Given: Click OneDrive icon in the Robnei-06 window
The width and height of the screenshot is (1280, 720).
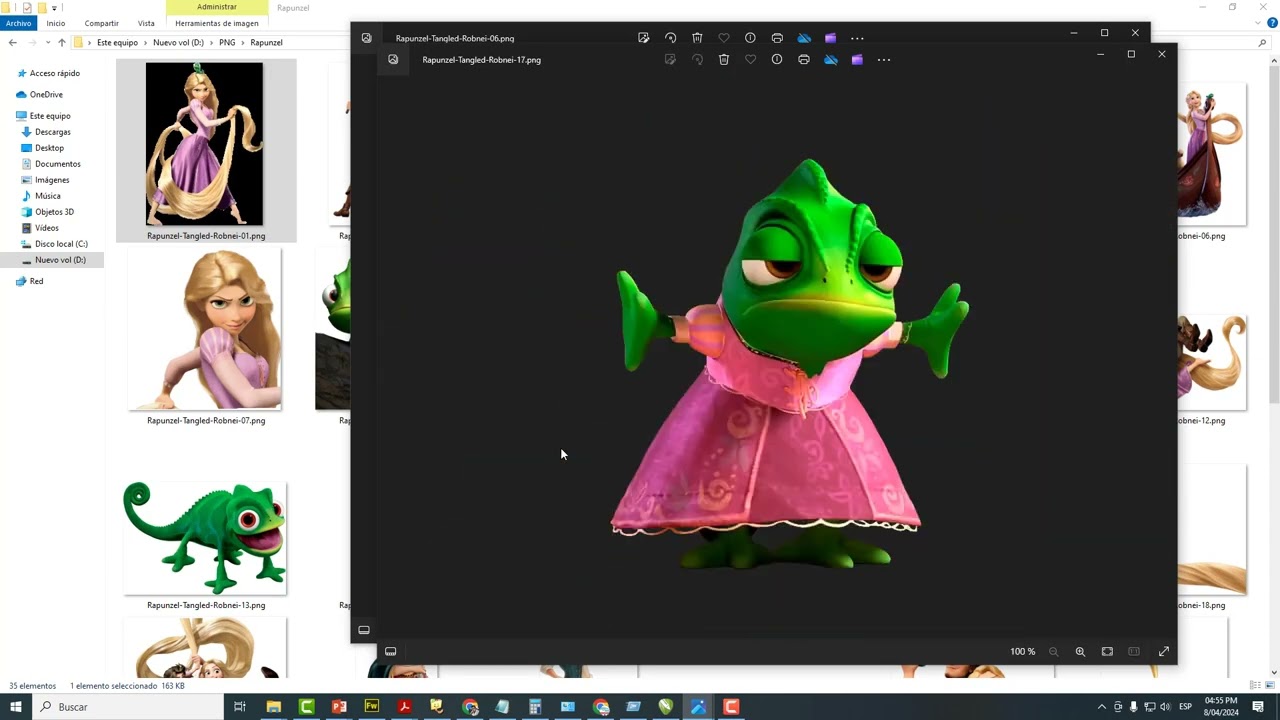Looking at the screenshot, I should tap(804, 38).
